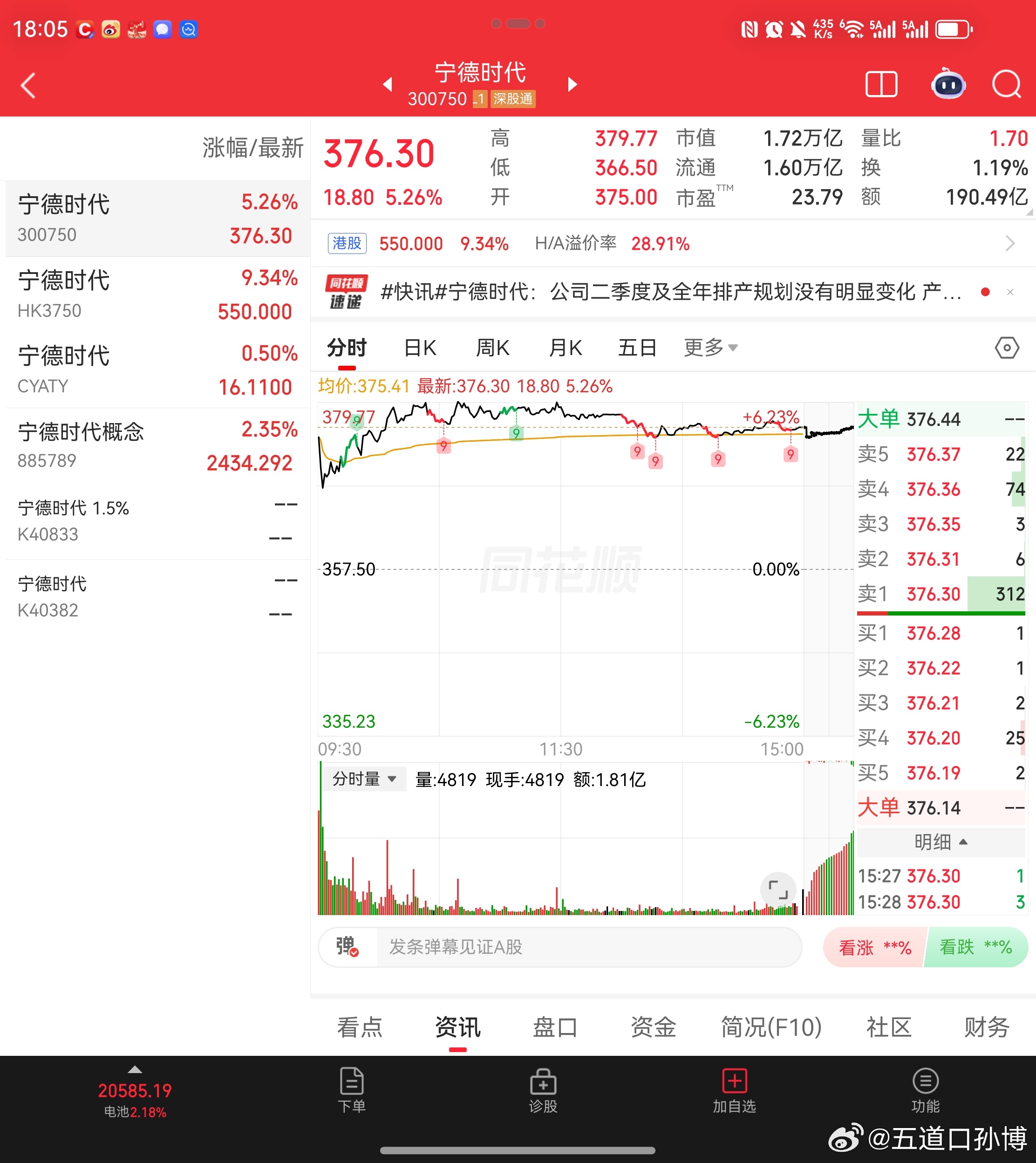The height and width of the screenshot is (1163, 1036).
Task: Add stock via 加自选 button
Action: tap(734, 1090)
